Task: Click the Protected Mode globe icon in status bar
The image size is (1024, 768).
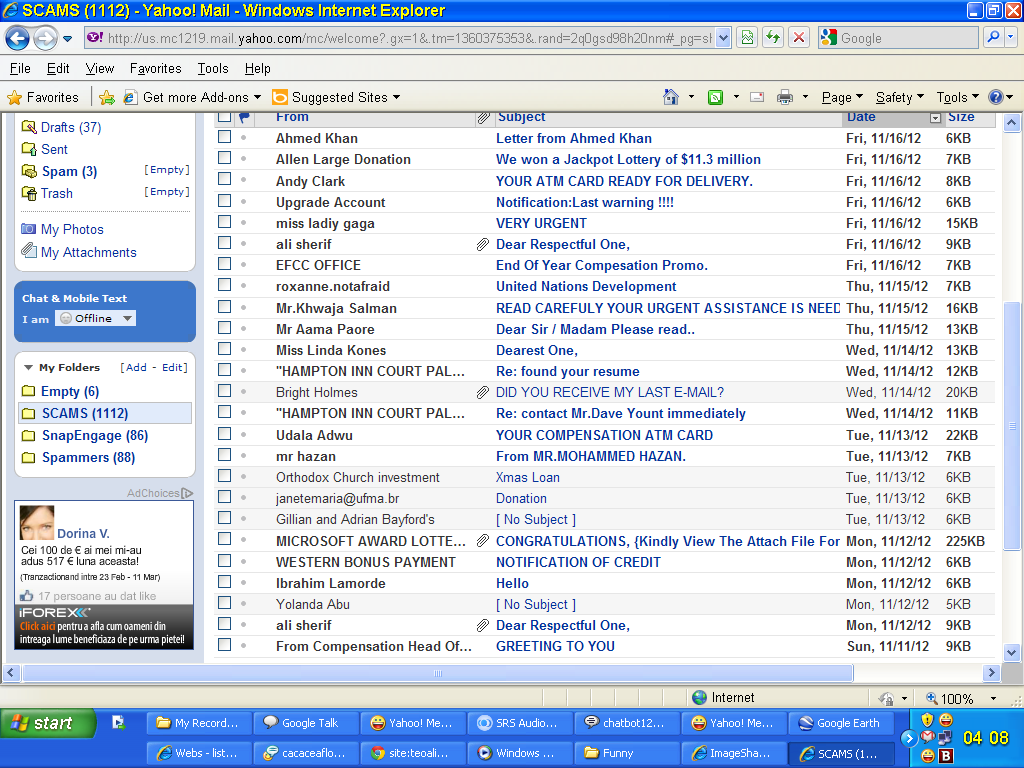Action: [x=699, y=697]
